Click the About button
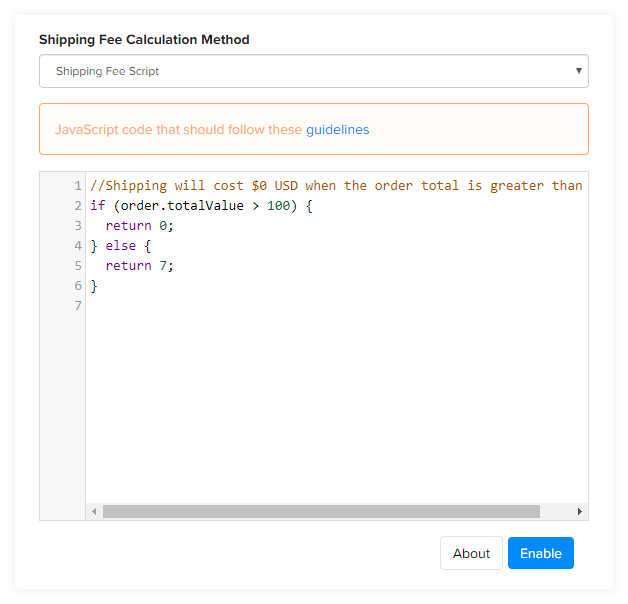The height and width of the screenshot is (604, 628). 471,553
